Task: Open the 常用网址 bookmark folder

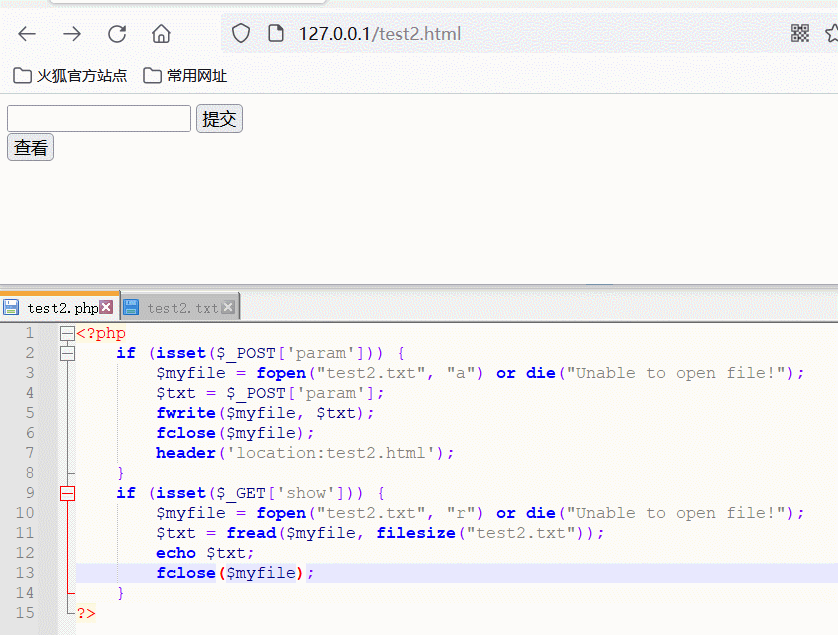Action: click(185, 76)
